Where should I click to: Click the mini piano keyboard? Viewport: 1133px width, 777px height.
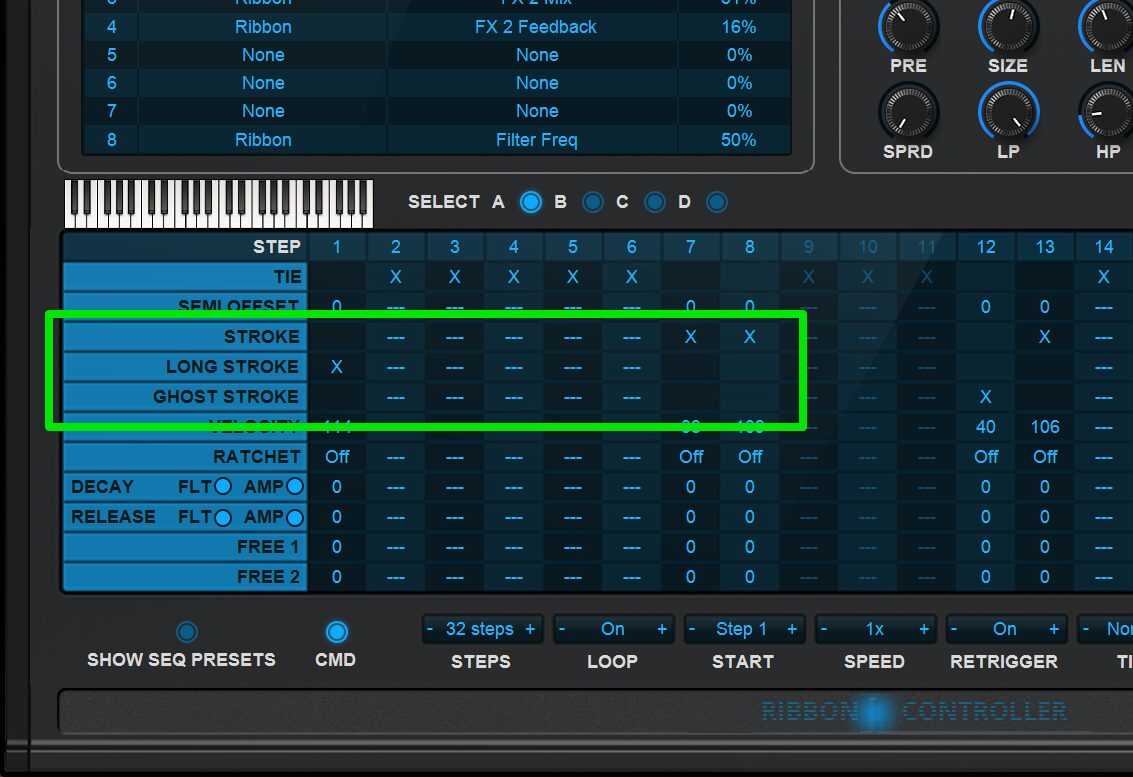coord(219,205)
